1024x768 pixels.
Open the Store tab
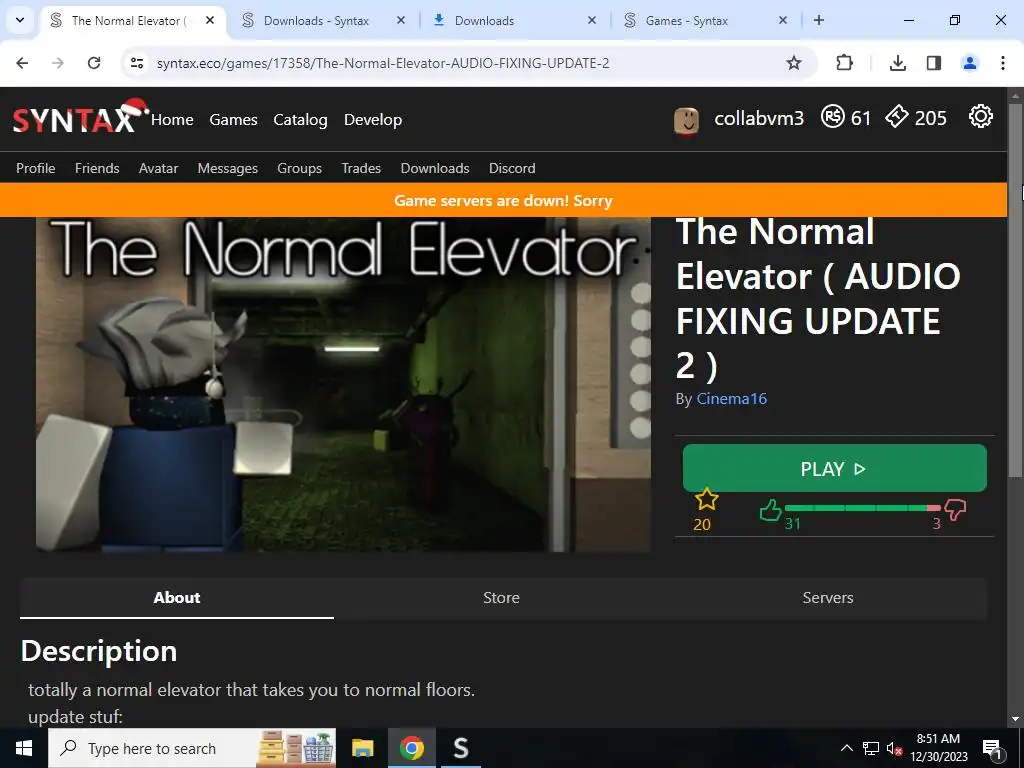pyautogui.click(x=501, y=598)
